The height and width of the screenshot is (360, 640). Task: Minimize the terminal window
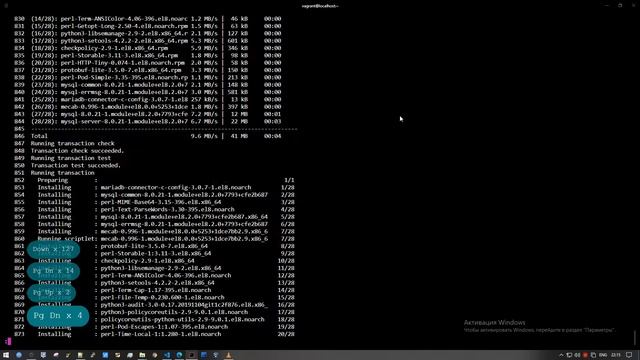(x=606, y=5)
